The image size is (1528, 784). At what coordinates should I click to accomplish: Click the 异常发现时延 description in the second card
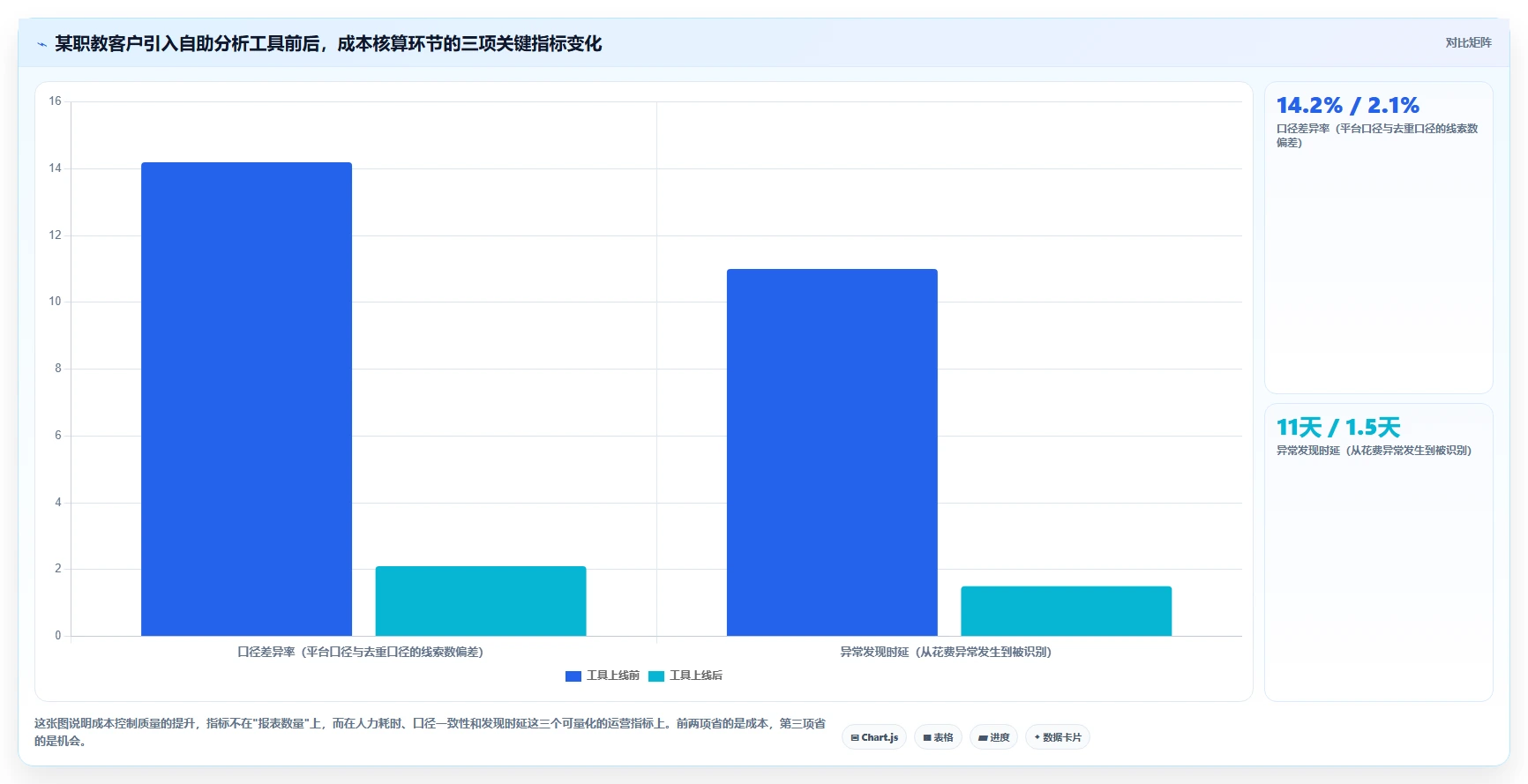pos(1374,451)
